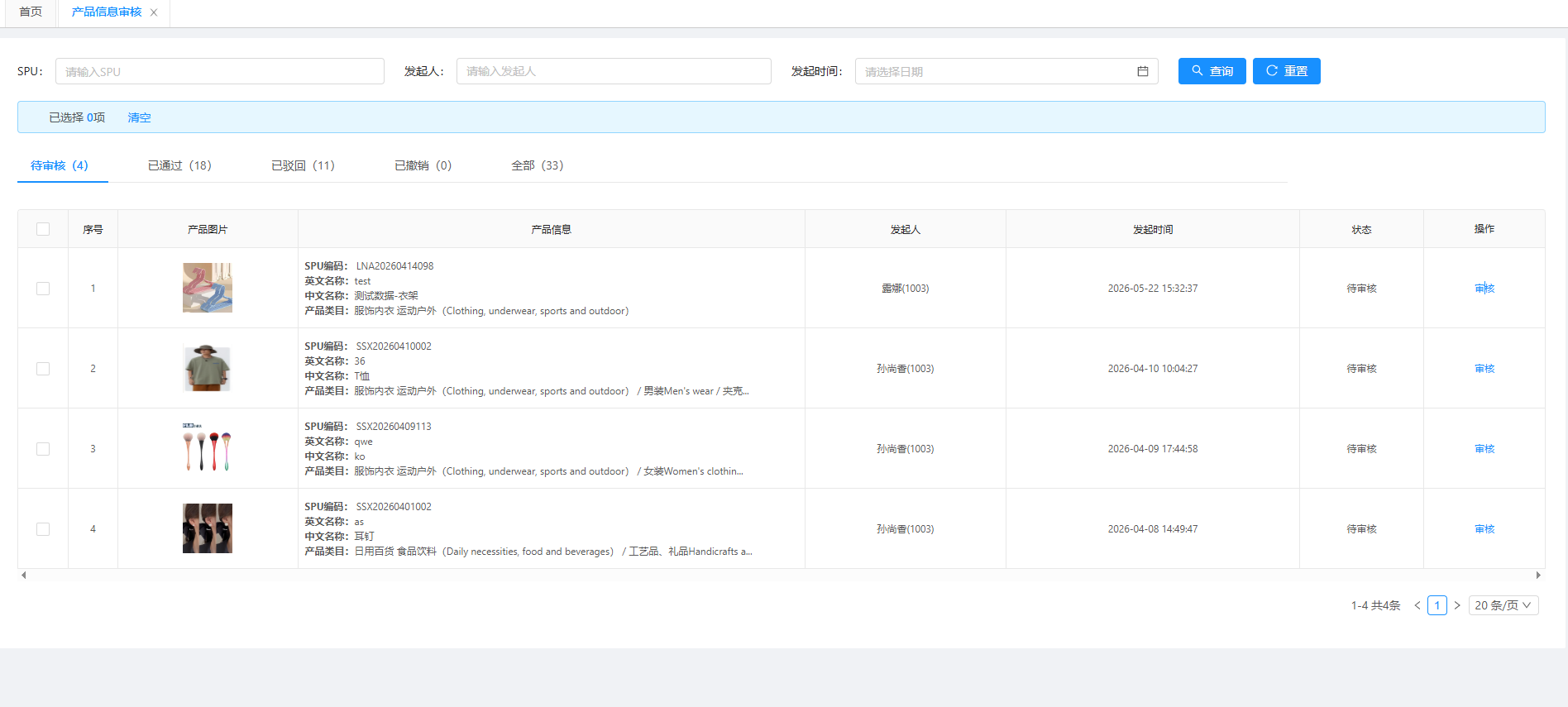
Task: Switch to the 已驳回 (11) tab
Action: 304,165
